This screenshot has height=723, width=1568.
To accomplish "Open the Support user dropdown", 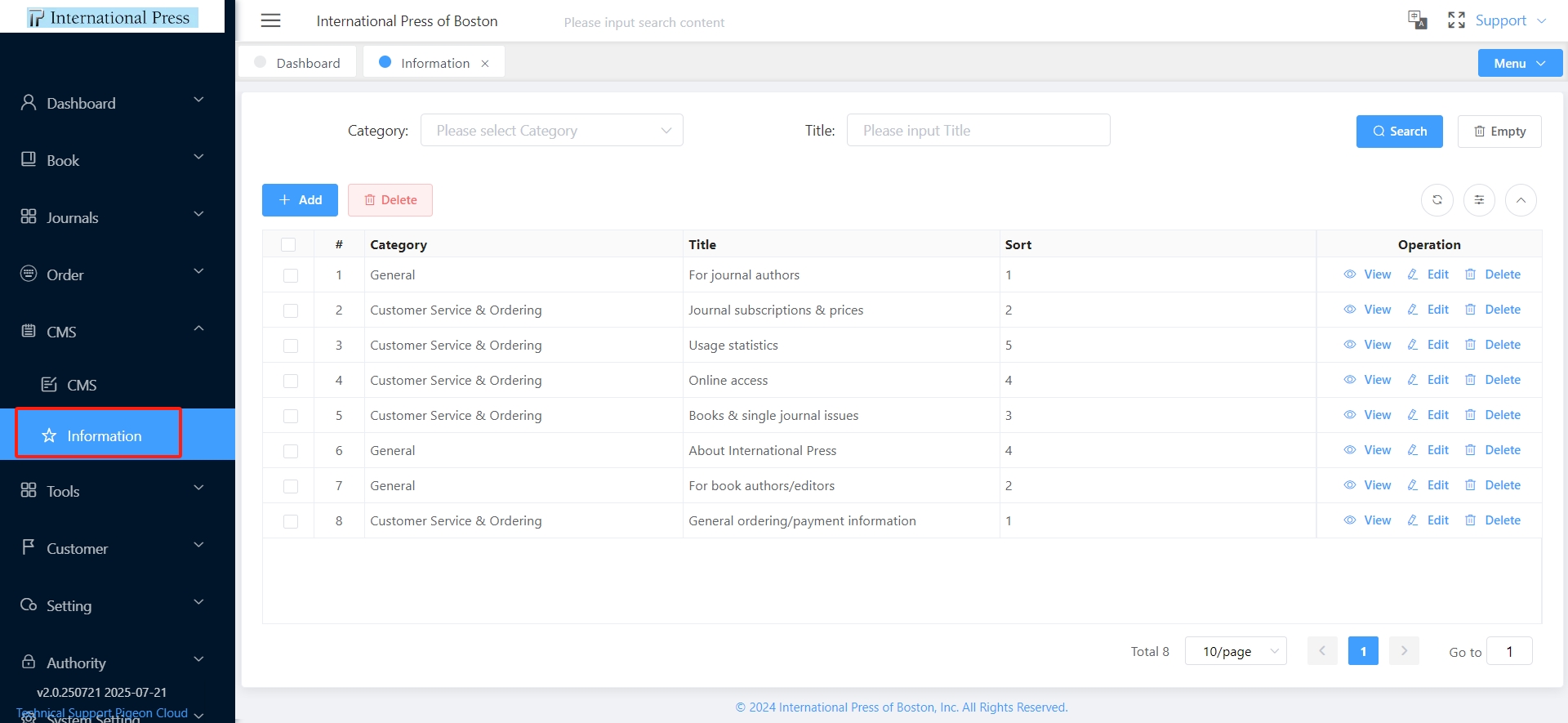I will [x=1510, y=20].
